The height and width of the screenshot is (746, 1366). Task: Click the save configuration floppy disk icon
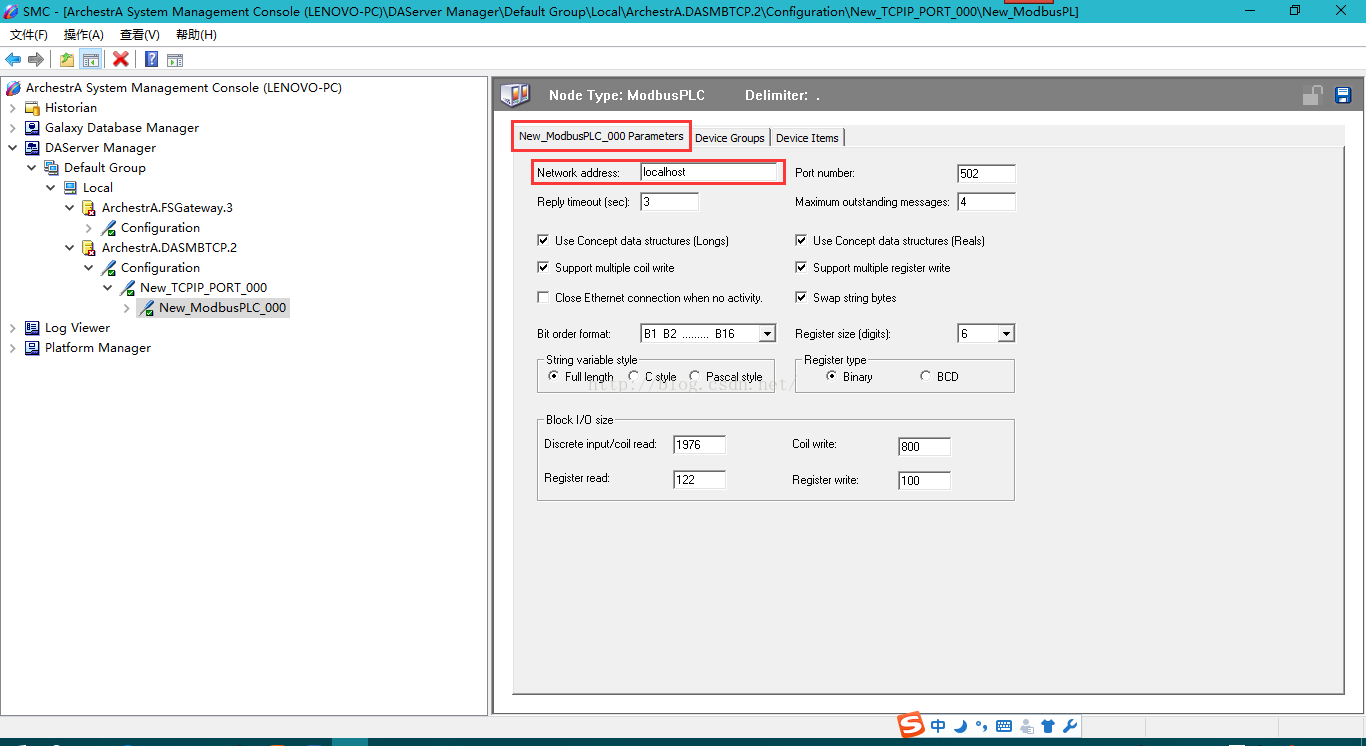coord(1343,95)
